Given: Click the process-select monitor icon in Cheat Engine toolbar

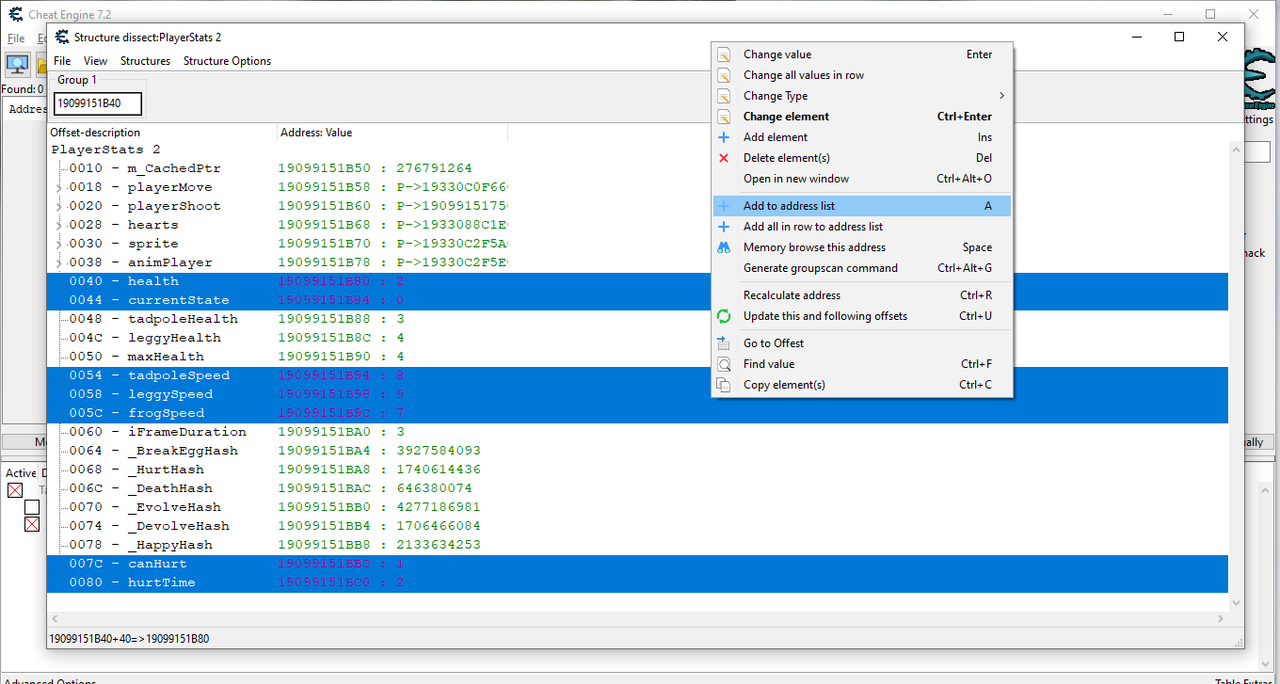Looking at the screenshot, I should [17, 65].
